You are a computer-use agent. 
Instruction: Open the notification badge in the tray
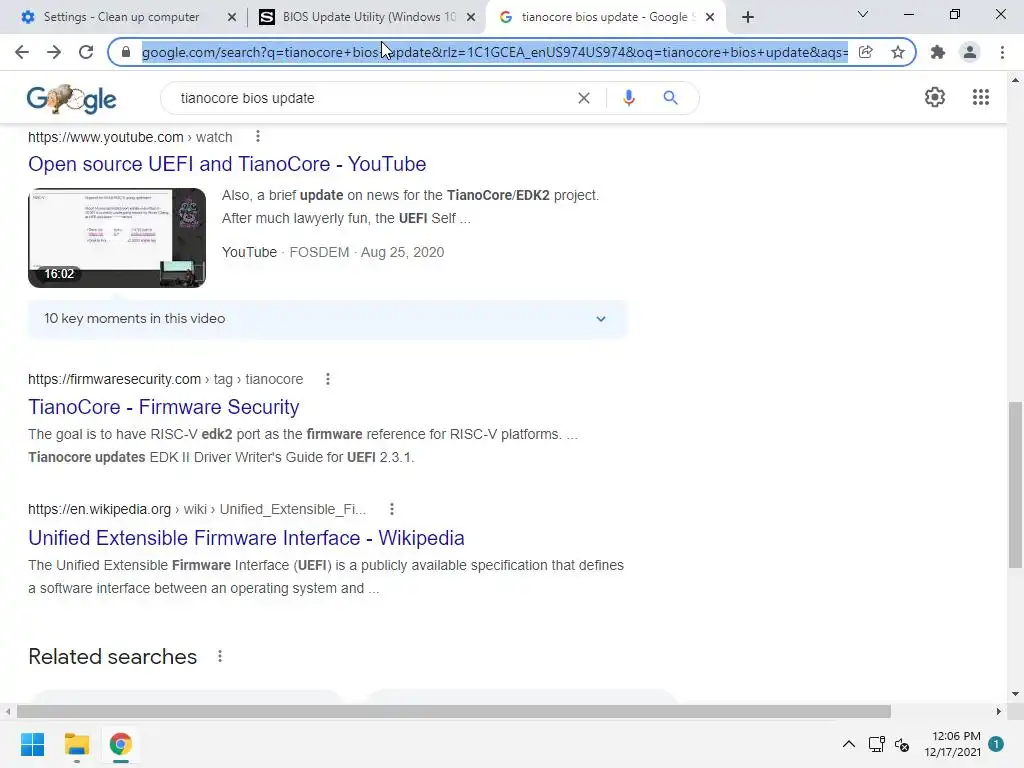pos(996,744)
